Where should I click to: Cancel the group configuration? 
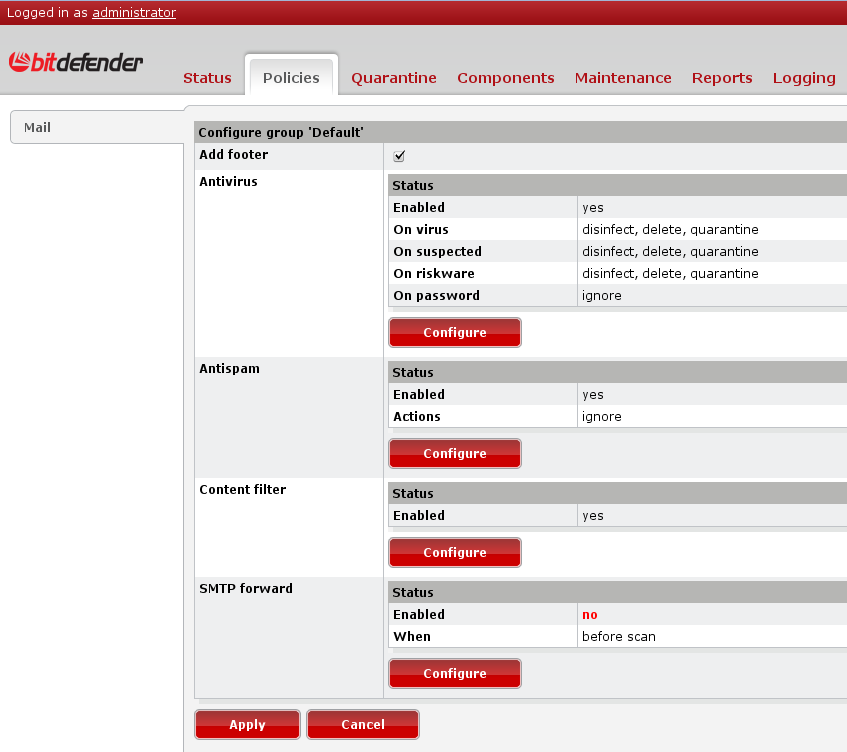pyautogui.click(x=362, y=725)
